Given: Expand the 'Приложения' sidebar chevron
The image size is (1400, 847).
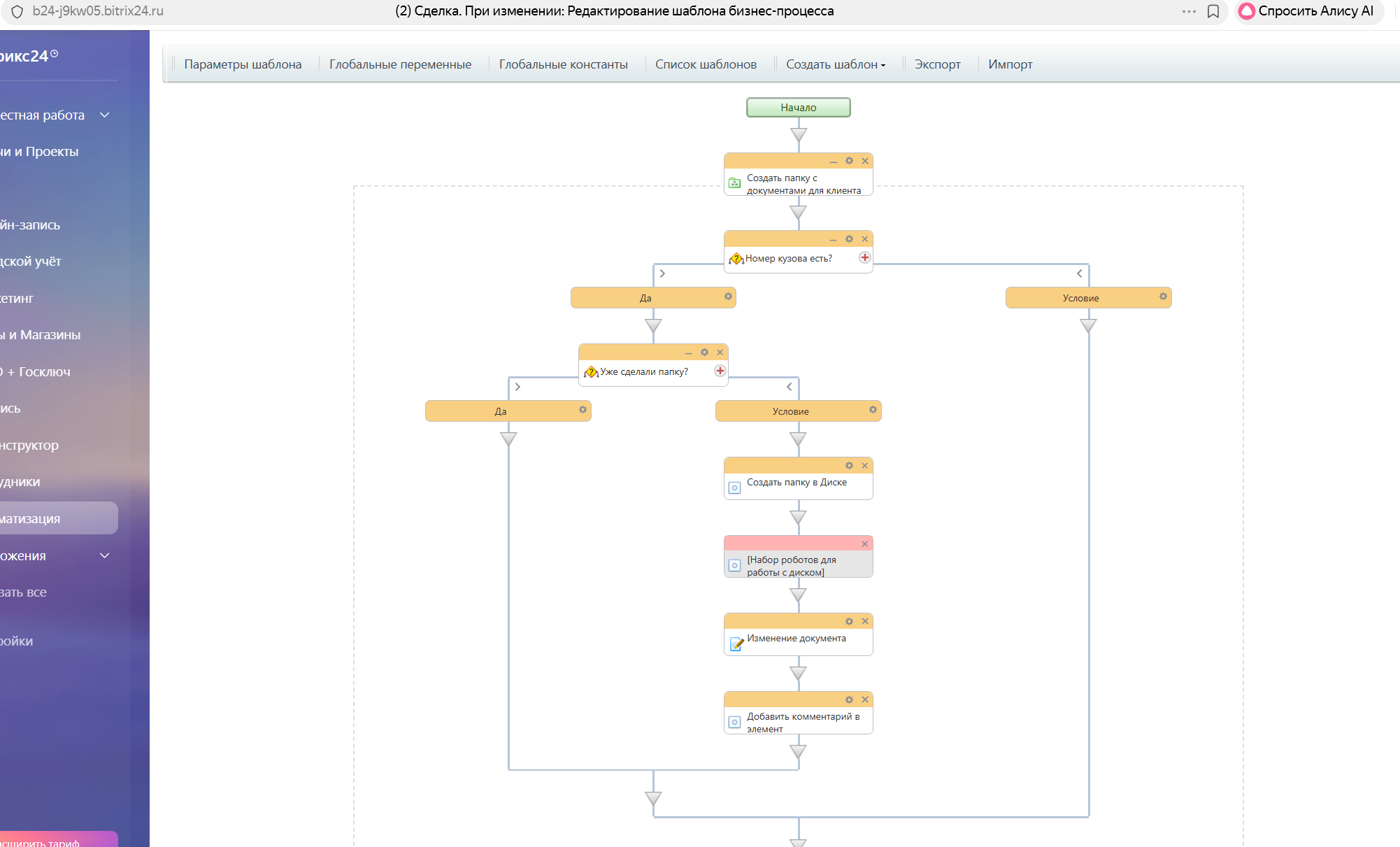Looking at the screenshot, I should (105, 555).
